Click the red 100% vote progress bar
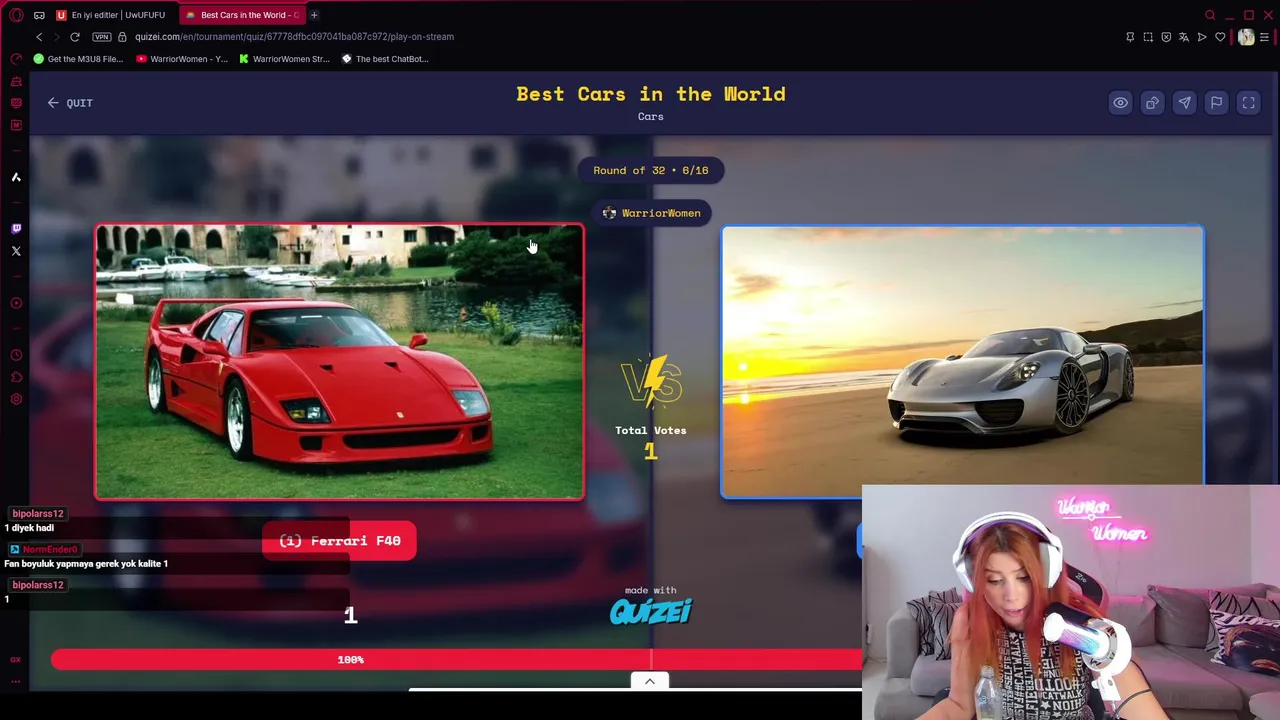1280x720 pixels. 456,660
